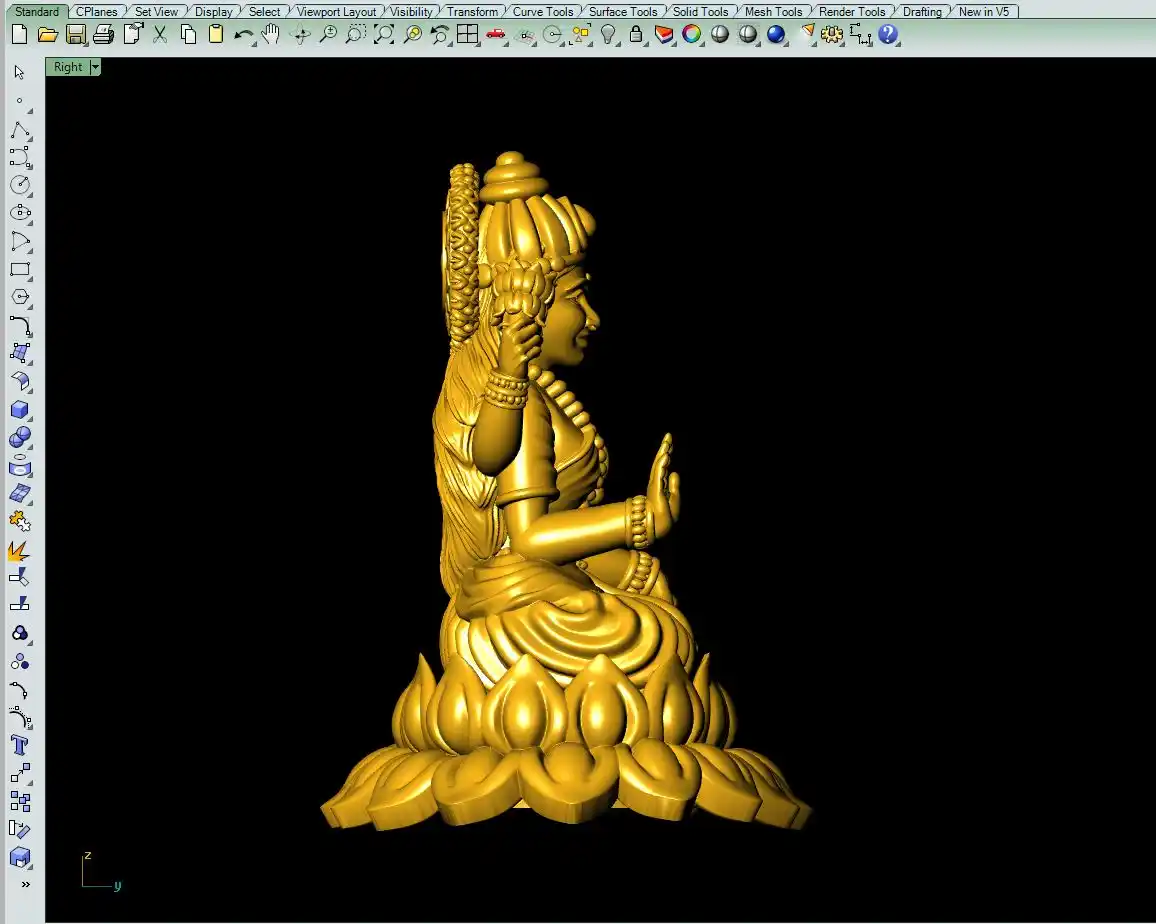The height and width of the screenshot is (924, 1156).
Task: Click the Help question mark icon
Action: (888, 35)
